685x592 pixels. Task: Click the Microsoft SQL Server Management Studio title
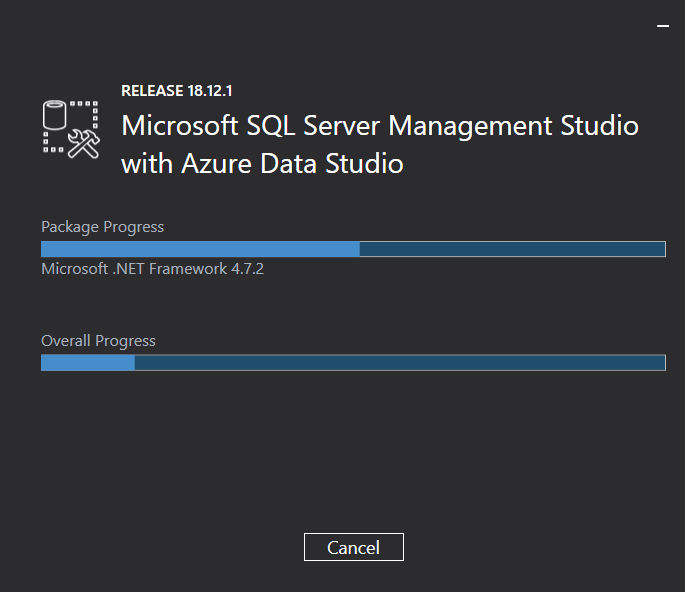(x=380, y=126)
